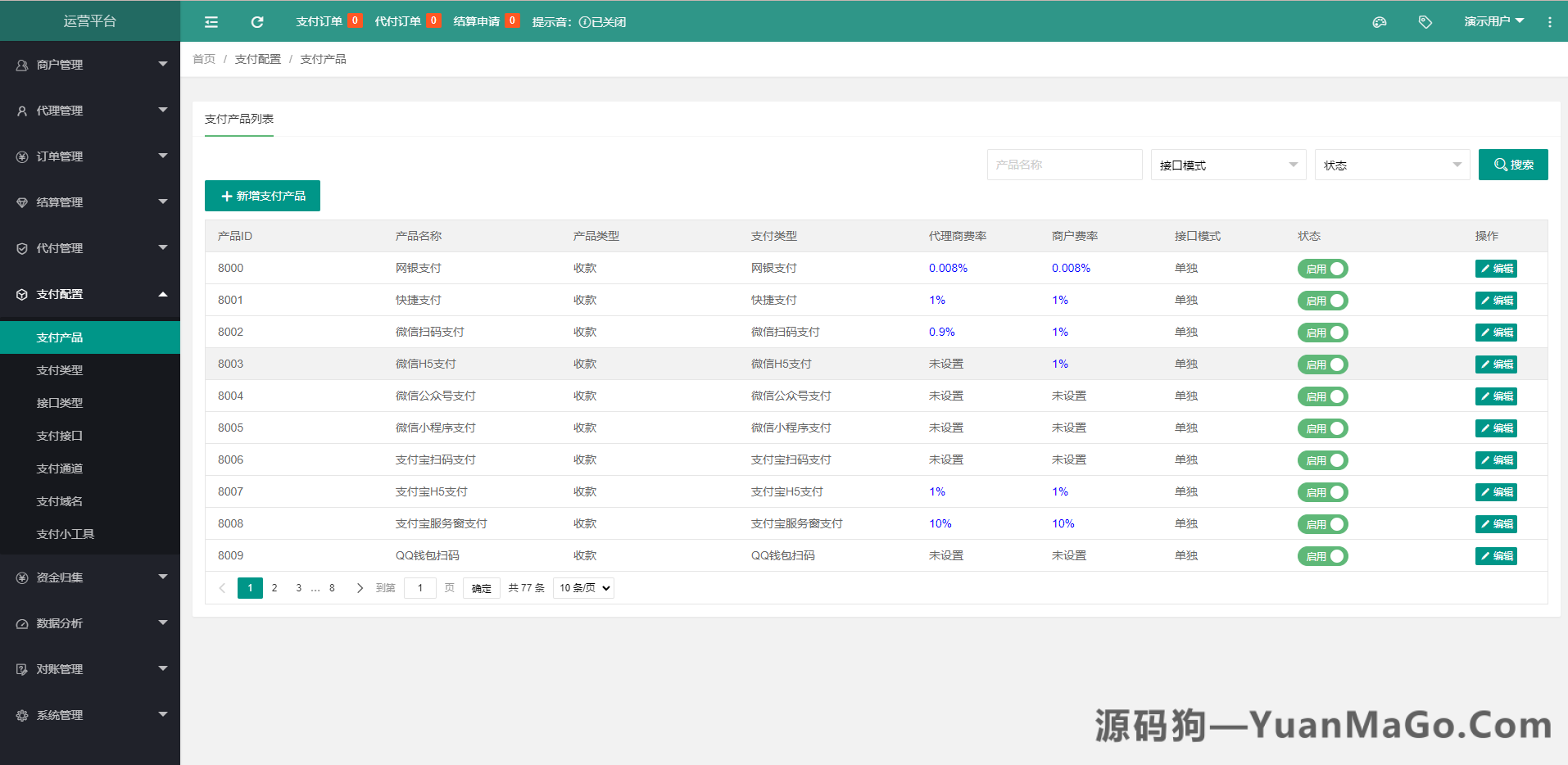Open product 网银支付 details link

click(419, 268)
